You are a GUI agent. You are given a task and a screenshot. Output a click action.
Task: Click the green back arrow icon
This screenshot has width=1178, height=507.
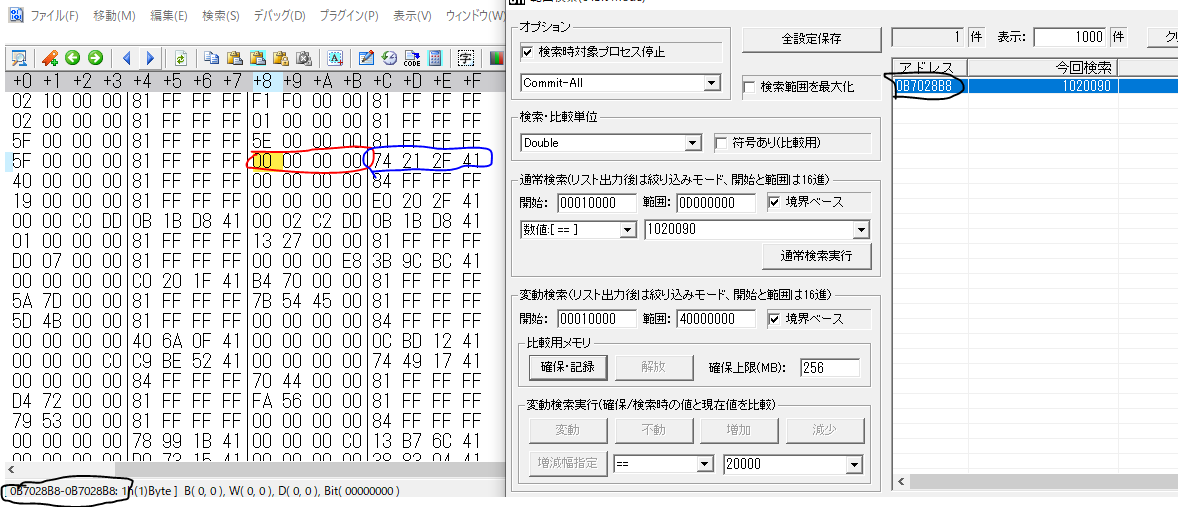pos(72,58)
